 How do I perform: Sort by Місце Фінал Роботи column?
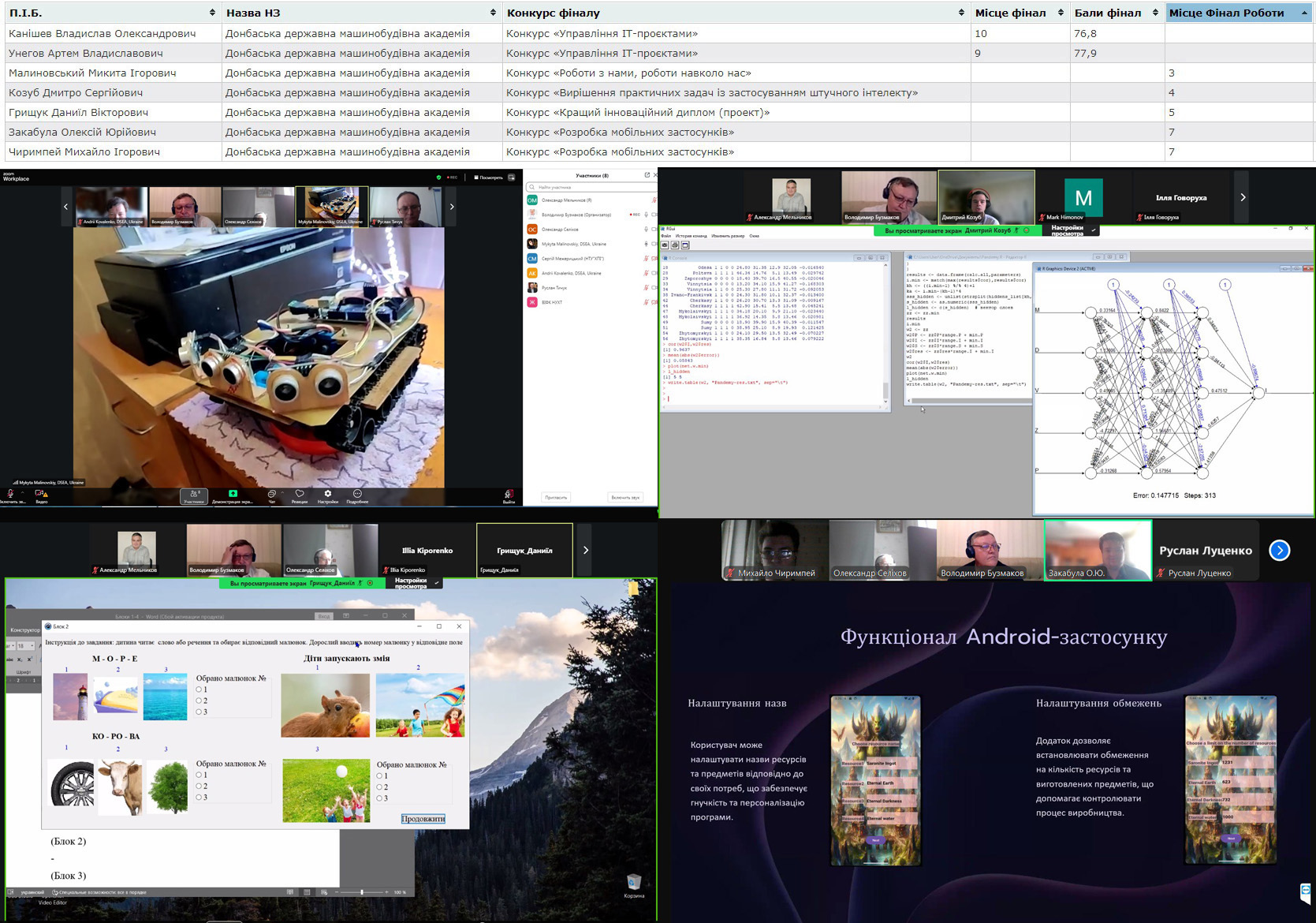point(1239,13)
